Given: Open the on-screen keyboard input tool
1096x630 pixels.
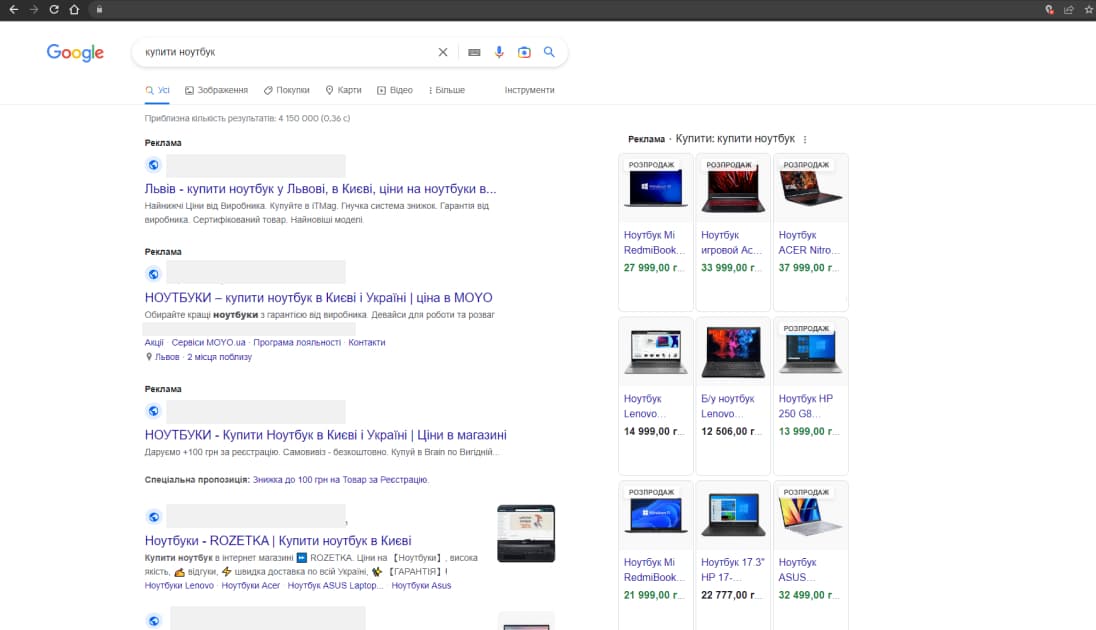Looking at the screenshot, I should [x=474, y=52].
